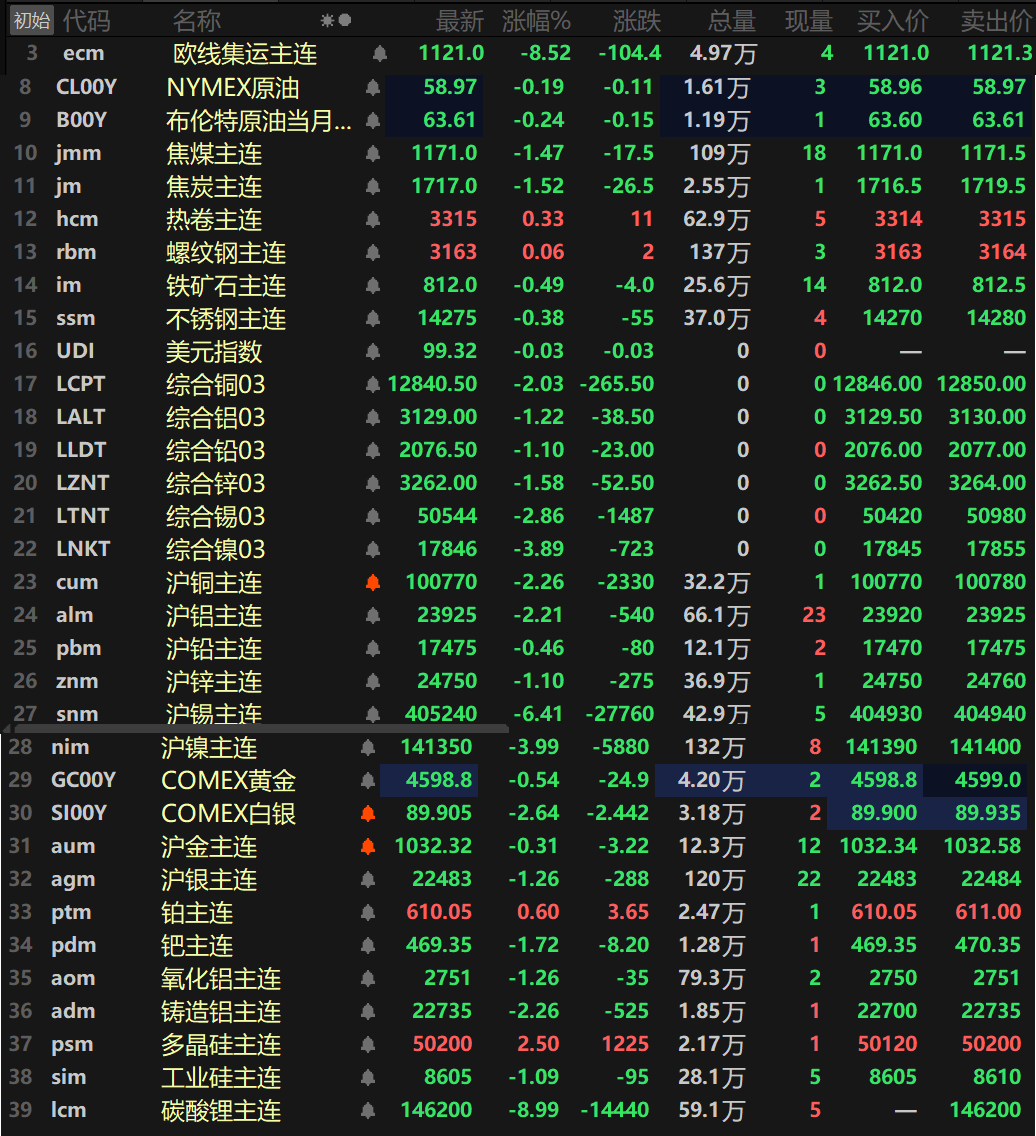The height and width of the screenshot is (1136, 1036).
Task: Click the bell icon next to 铁矿石主连
Action: [373, 286]
